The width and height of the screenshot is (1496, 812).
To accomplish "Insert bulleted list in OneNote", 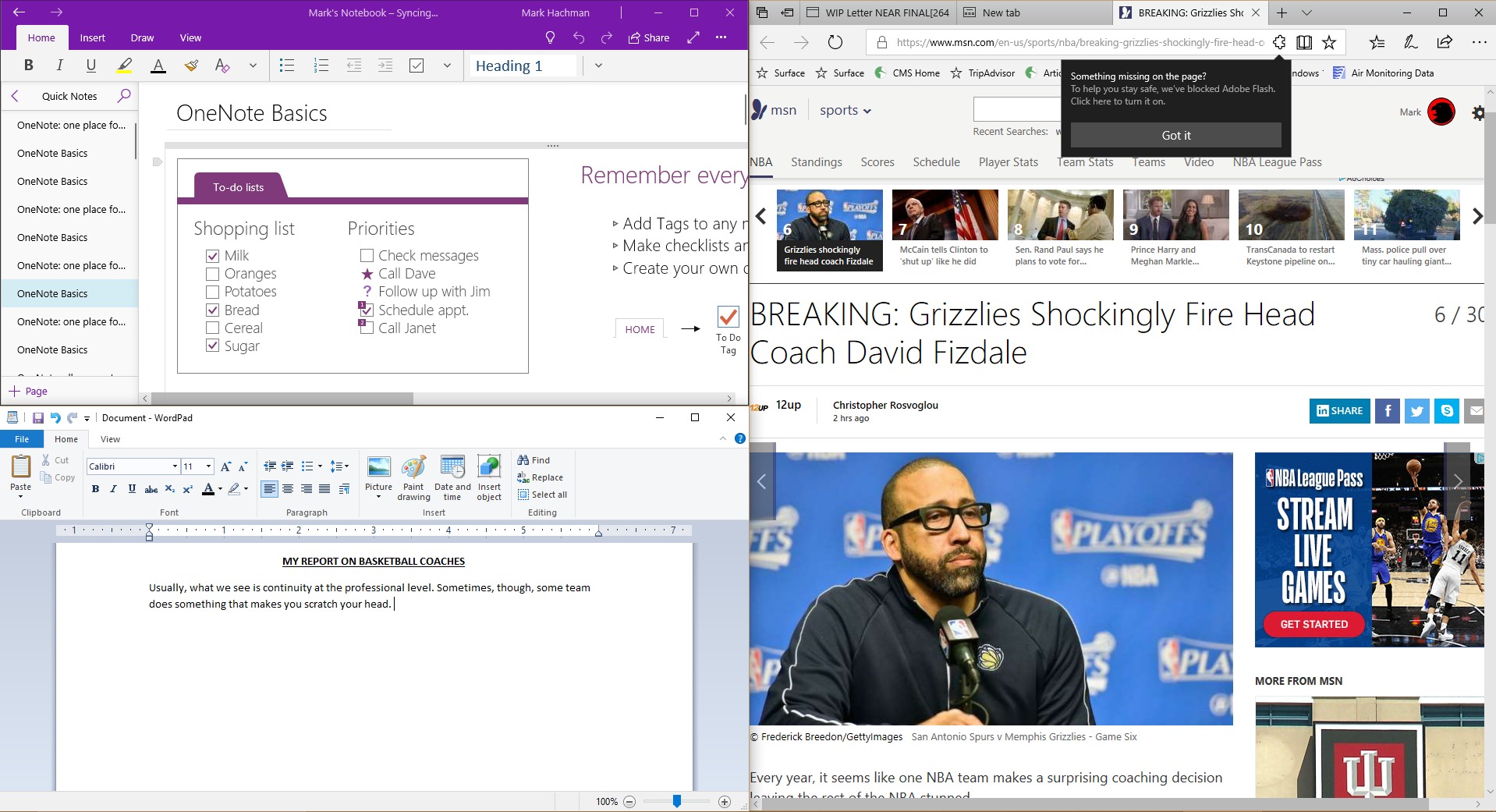I will coord(287,66).
